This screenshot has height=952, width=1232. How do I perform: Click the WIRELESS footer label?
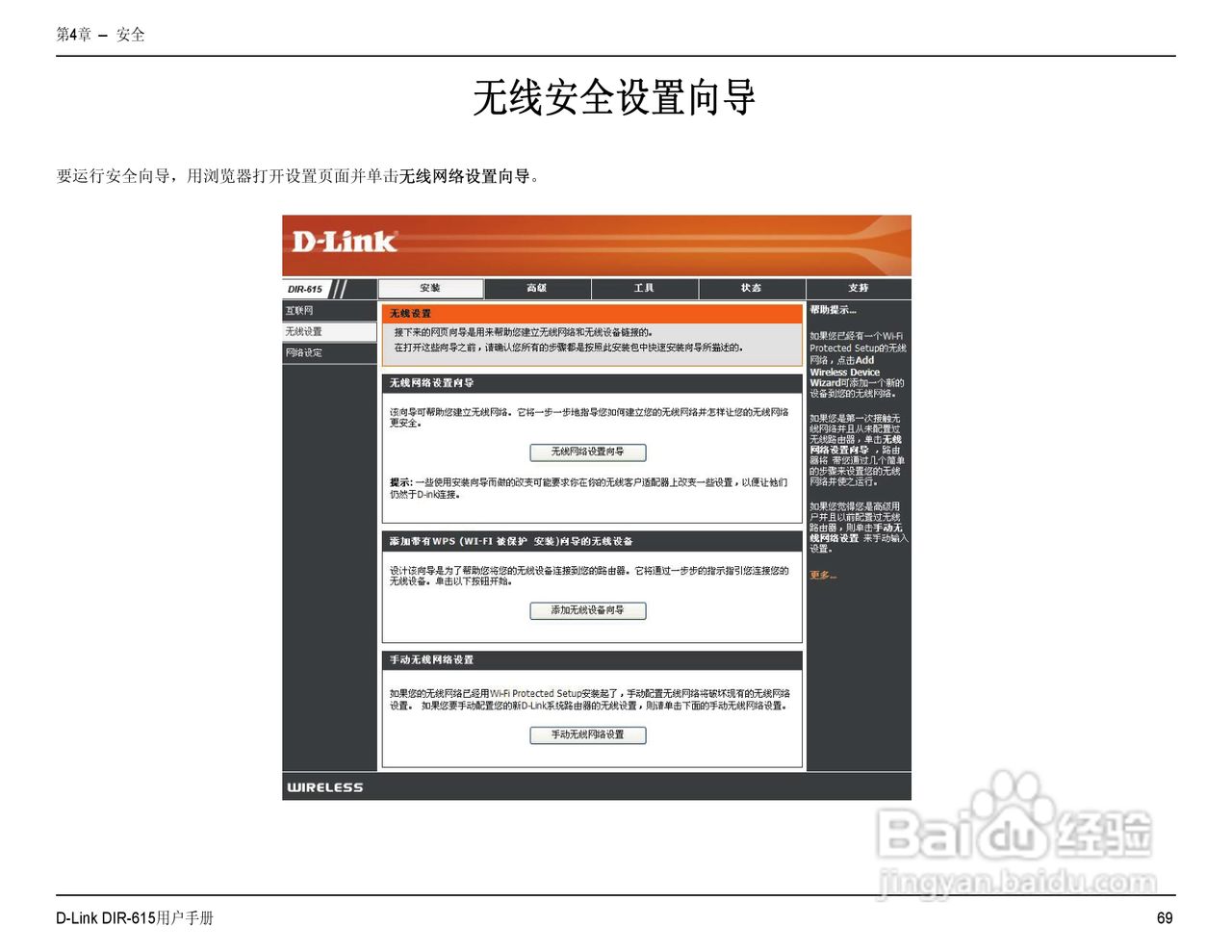[325, 787]
